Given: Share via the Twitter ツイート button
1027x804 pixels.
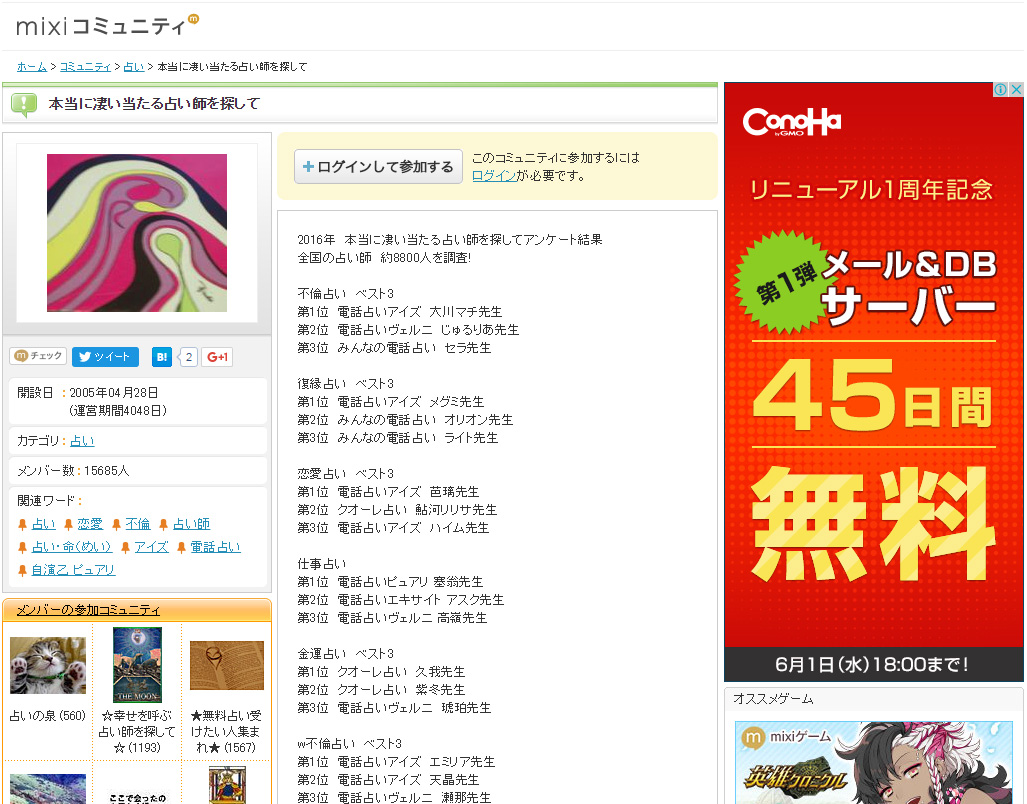Looking at the screenshot, I should (x=105, y=357).
